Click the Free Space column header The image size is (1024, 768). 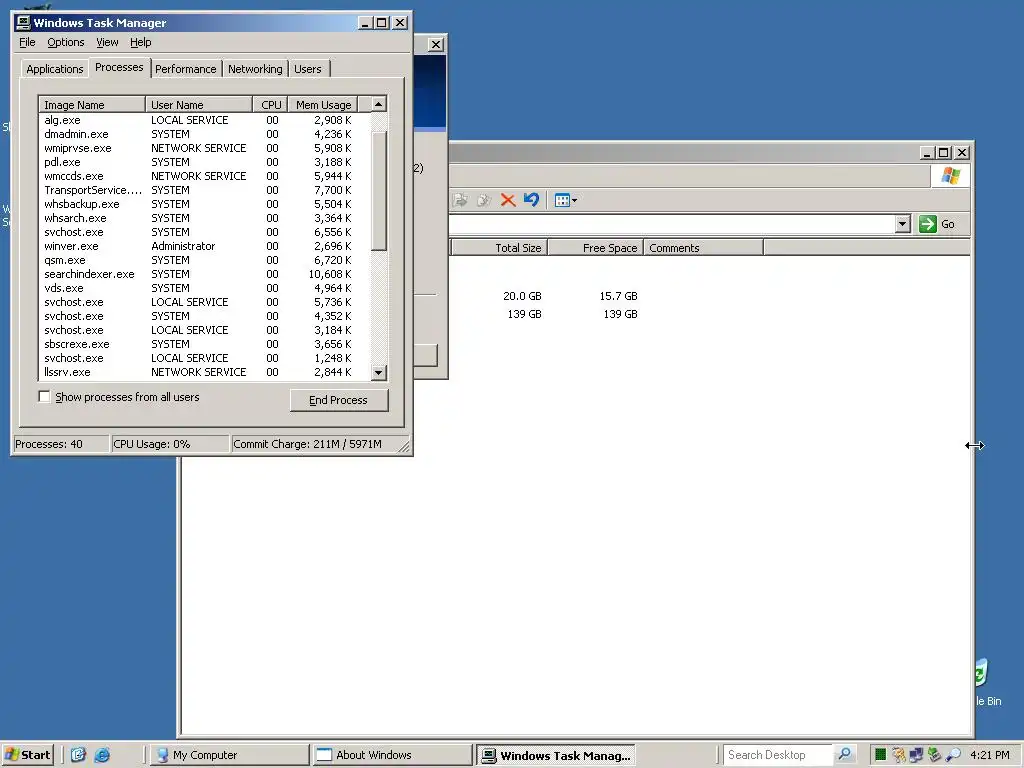click(596, 248)
